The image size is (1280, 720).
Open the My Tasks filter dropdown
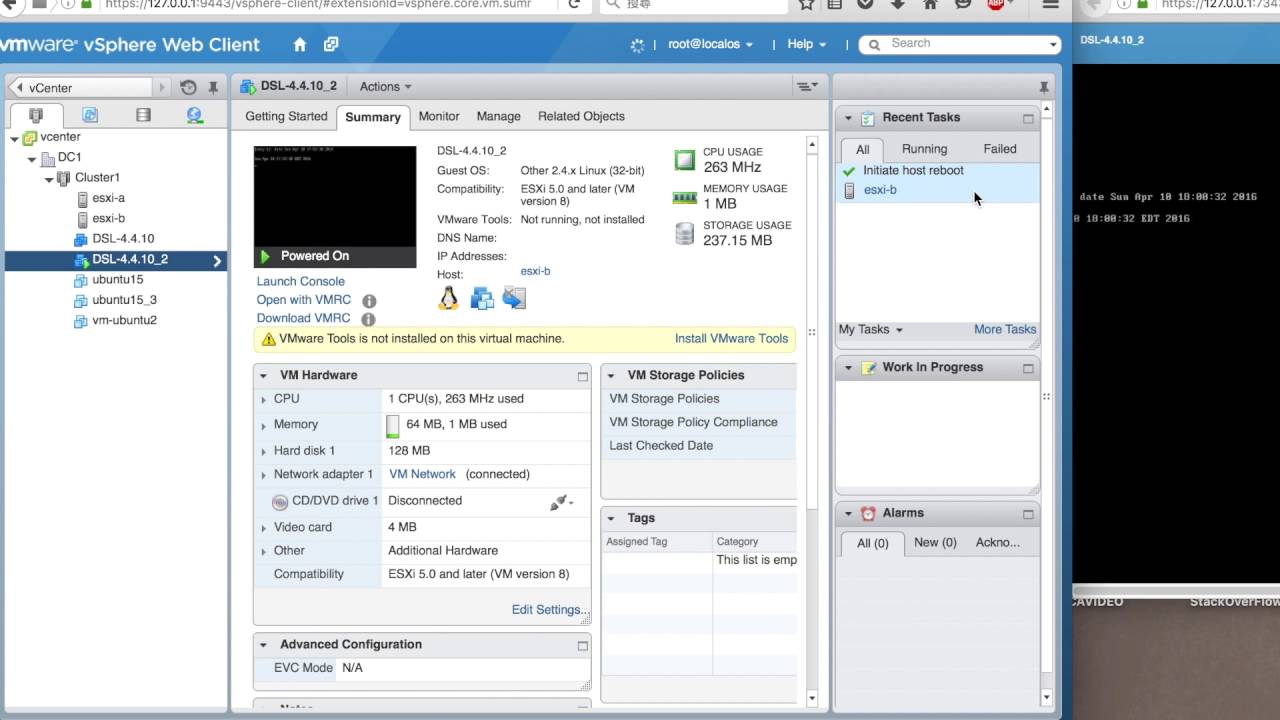pos(870,329)
